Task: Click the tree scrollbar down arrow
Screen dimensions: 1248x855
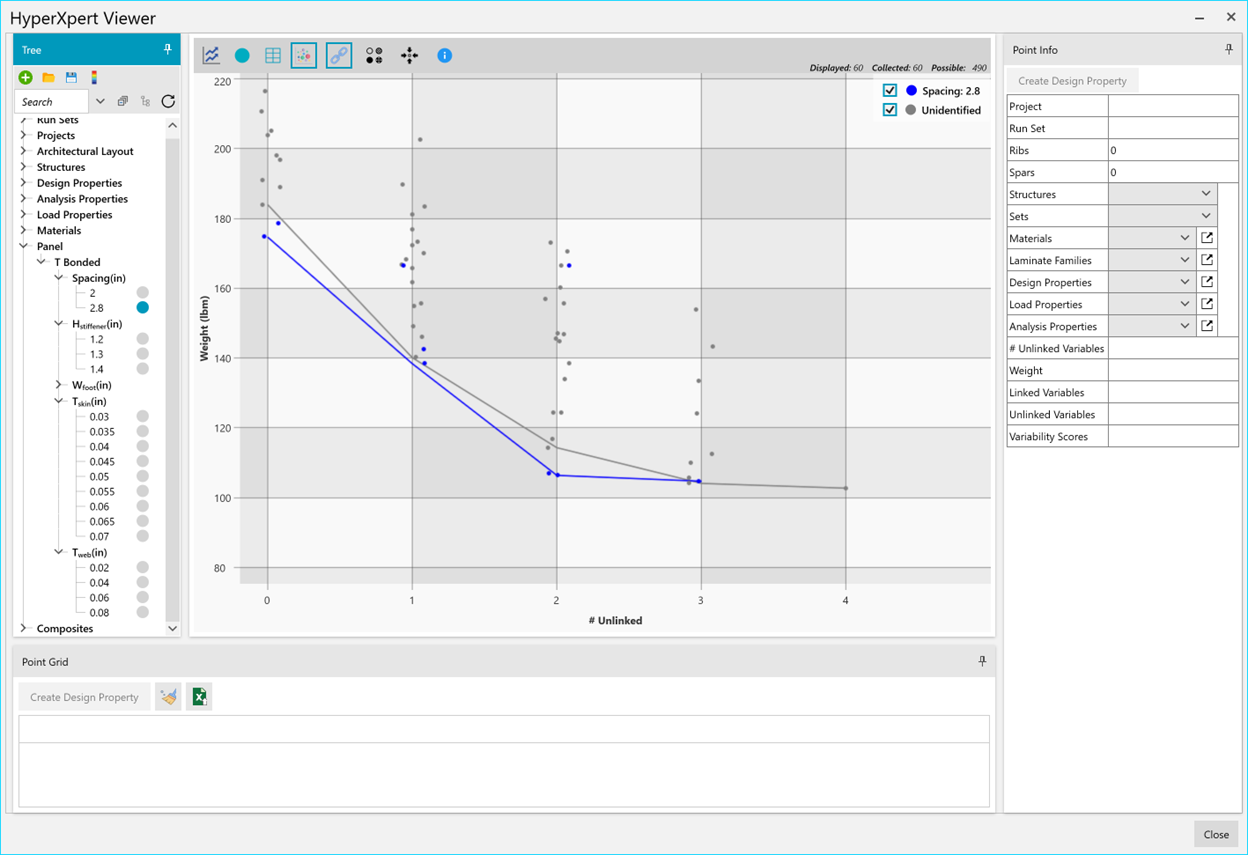Action: 173,628
